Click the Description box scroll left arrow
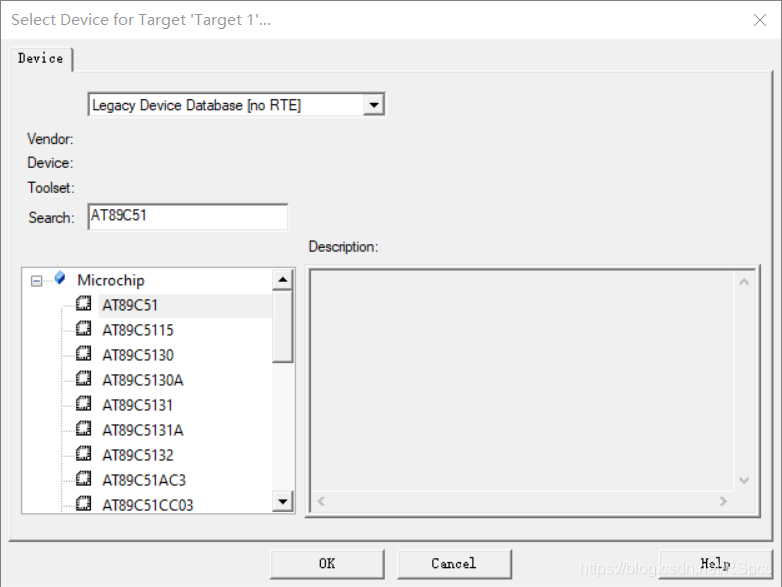 (x=321, y=501)
